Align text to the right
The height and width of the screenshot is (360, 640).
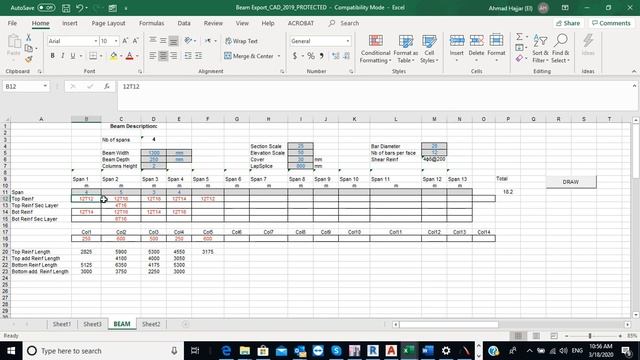(x=173, y=56)
